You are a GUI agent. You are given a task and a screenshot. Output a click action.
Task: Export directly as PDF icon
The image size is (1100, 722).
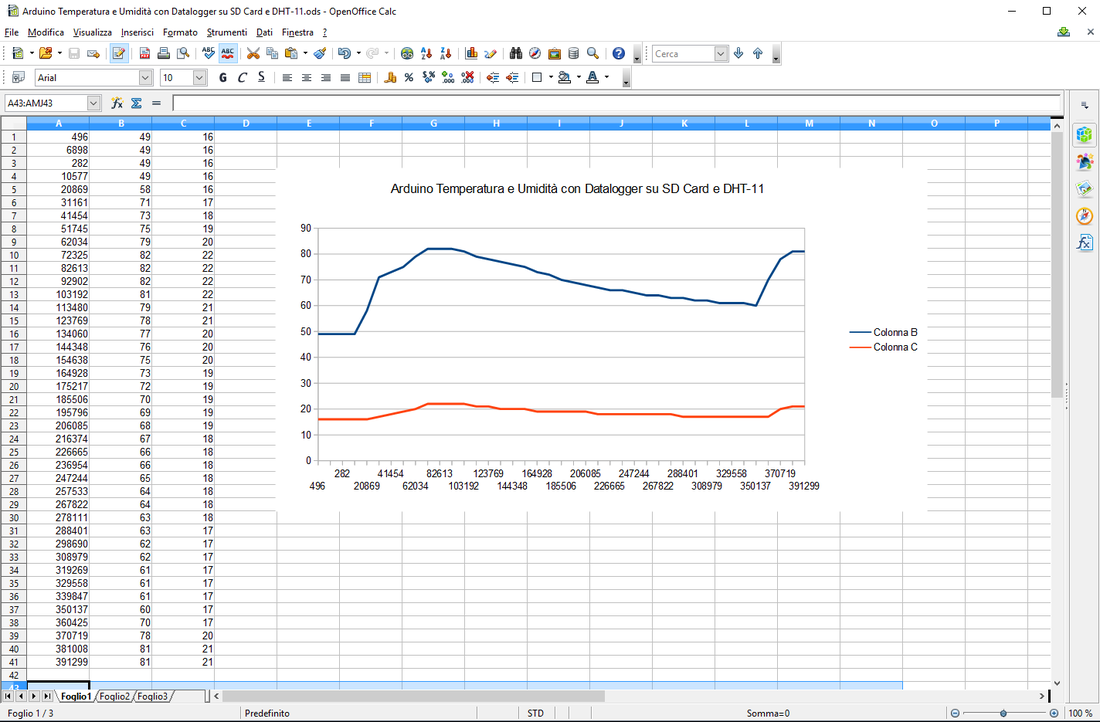click(x=145, y=53)
